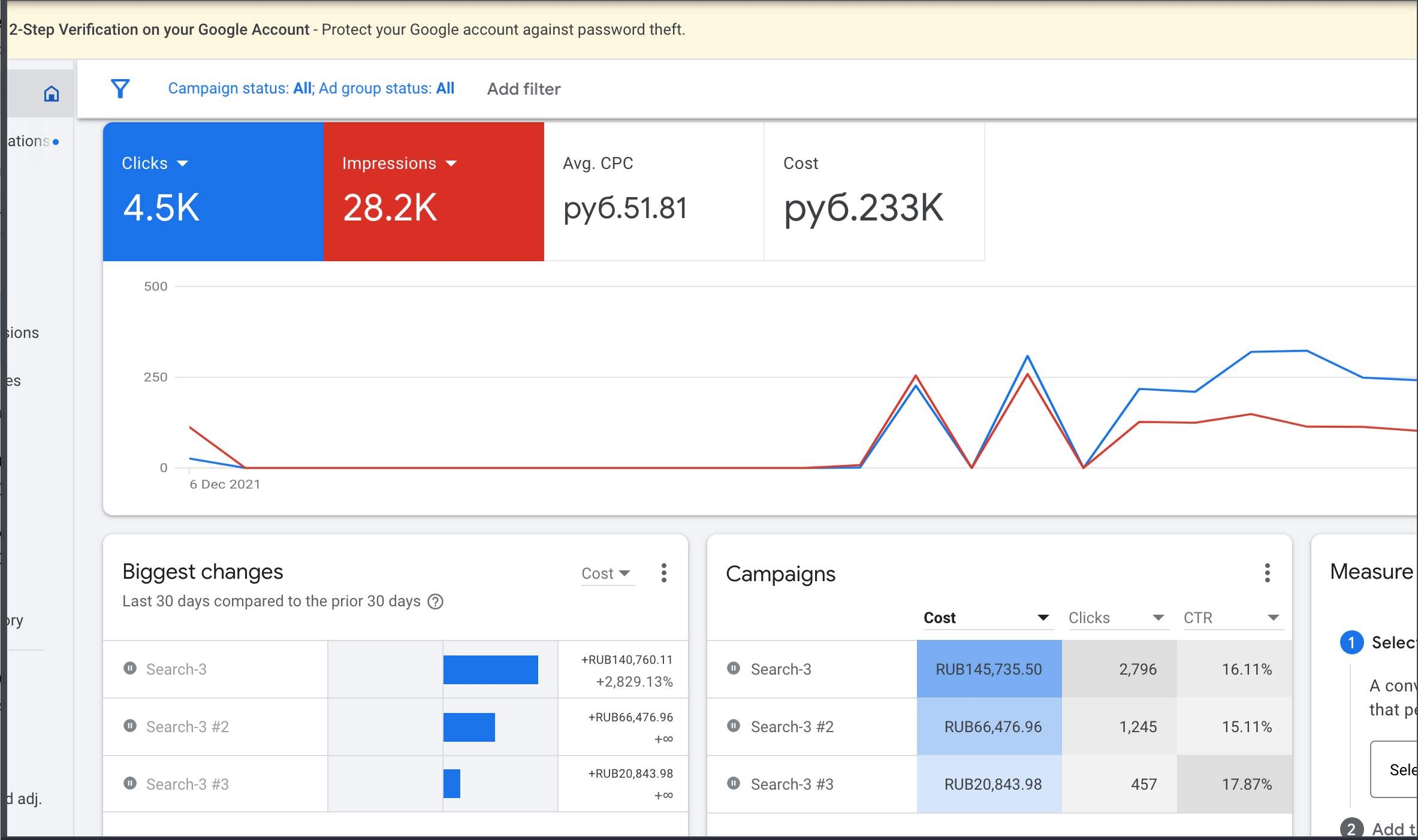Click paused icon for Search-3 #3 in Campaigns
This screenshot has width=1418, height=840.
[x=734, y=783]
